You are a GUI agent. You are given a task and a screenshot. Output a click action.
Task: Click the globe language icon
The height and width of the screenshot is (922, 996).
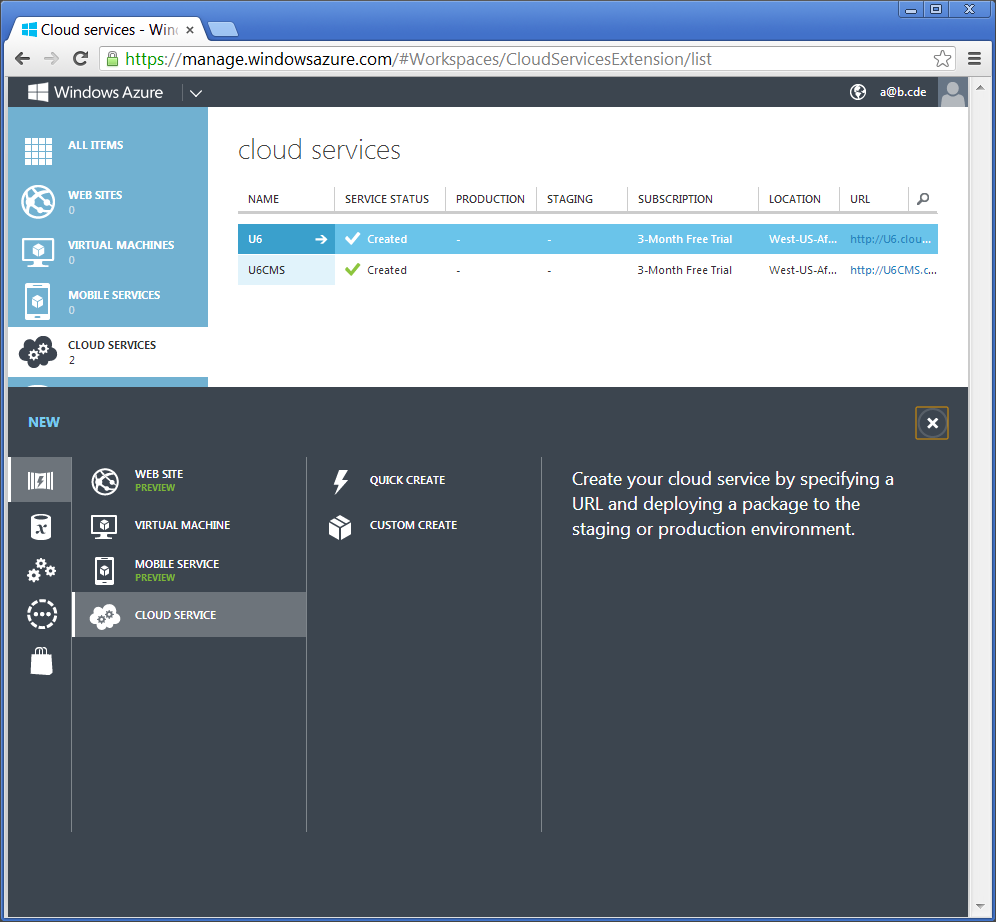tap(858, 92)
